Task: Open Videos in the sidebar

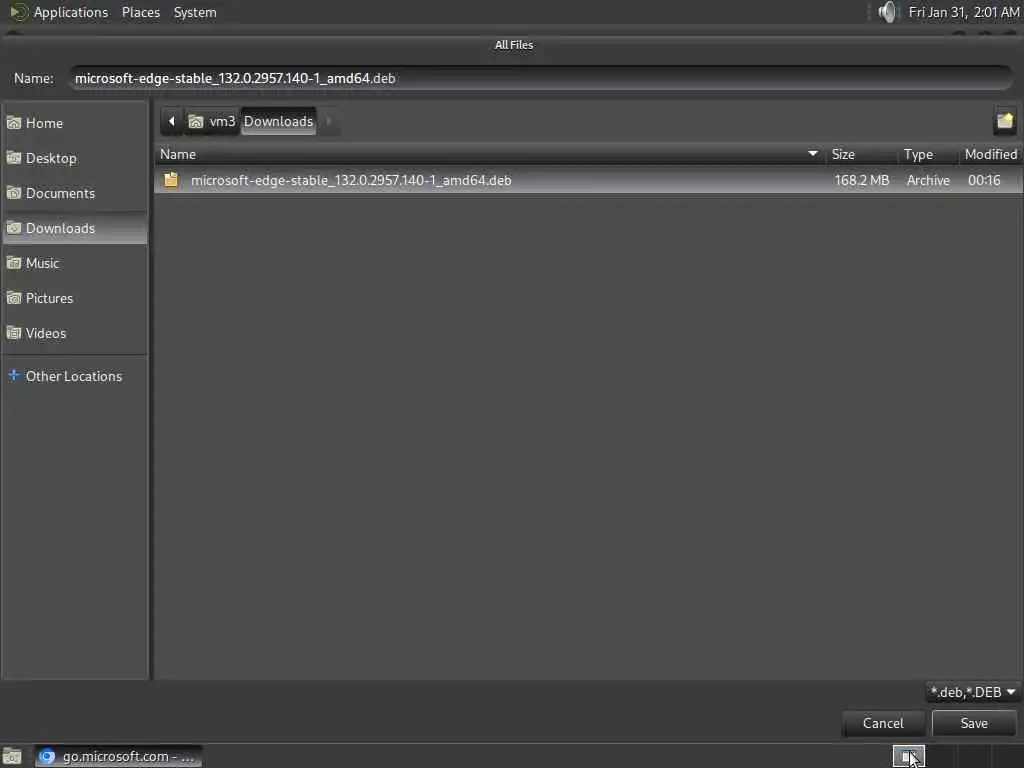Action: [x=75, y=333]
